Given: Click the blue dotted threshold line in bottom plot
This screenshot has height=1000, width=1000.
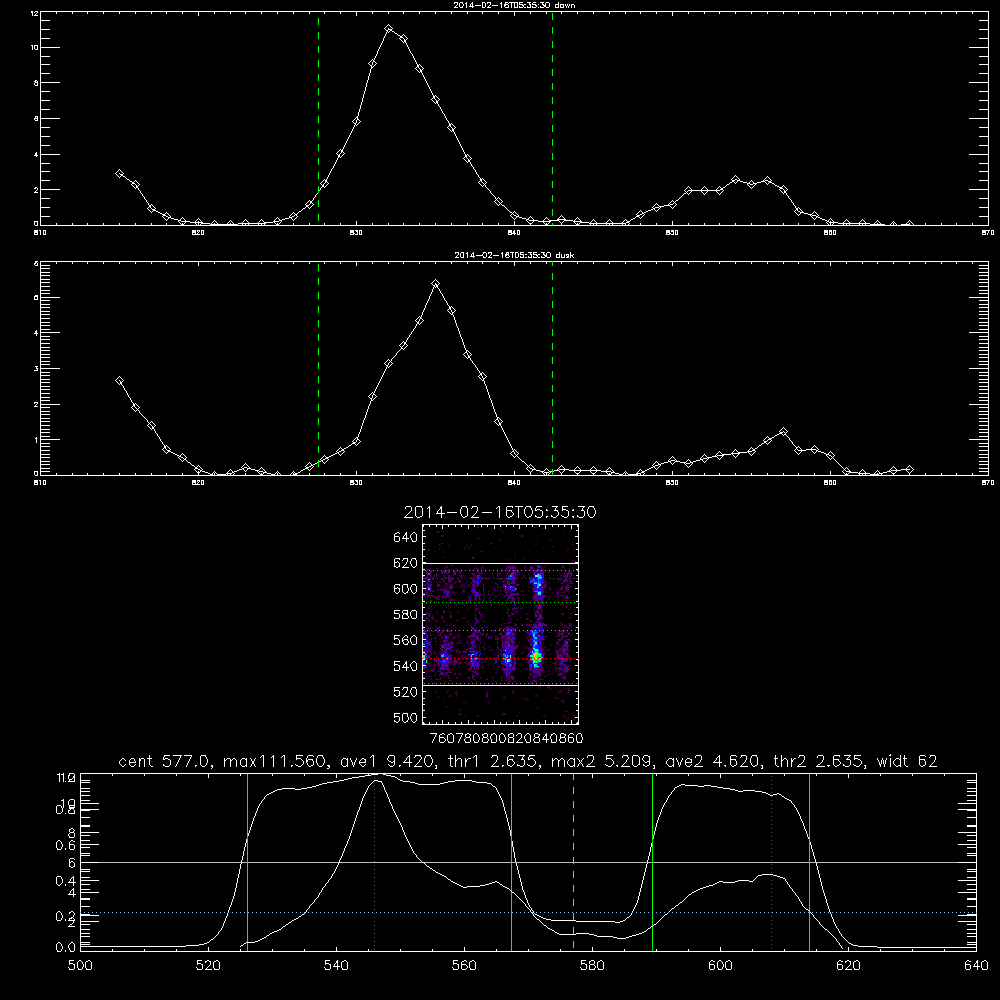Looking at the screenshot, I should 528,913.
